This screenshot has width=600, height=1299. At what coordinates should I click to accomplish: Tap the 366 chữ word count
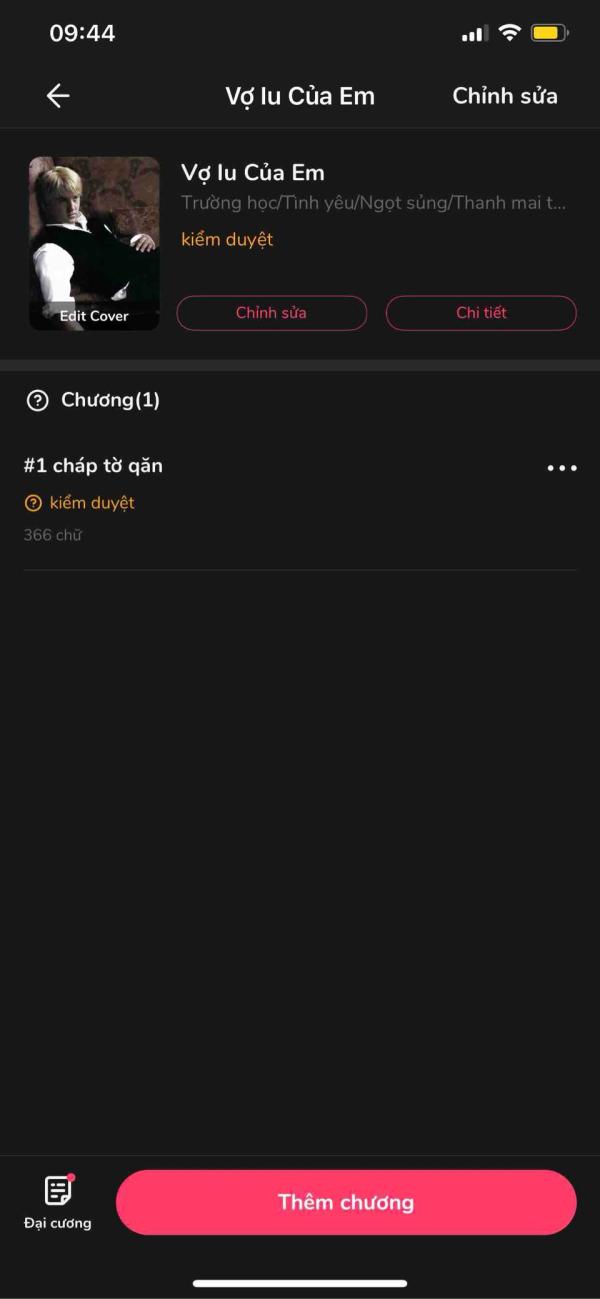(x=52, y=535)
